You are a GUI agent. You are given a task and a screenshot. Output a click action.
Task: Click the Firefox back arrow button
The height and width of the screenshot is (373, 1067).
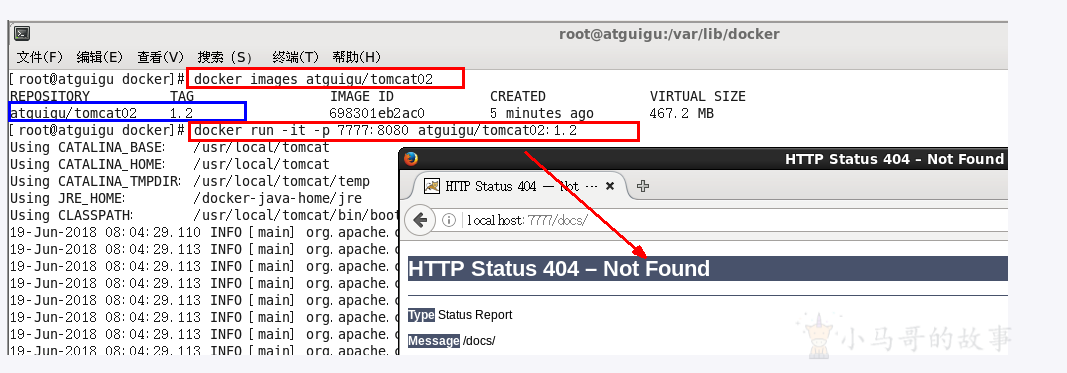point(420,221)
